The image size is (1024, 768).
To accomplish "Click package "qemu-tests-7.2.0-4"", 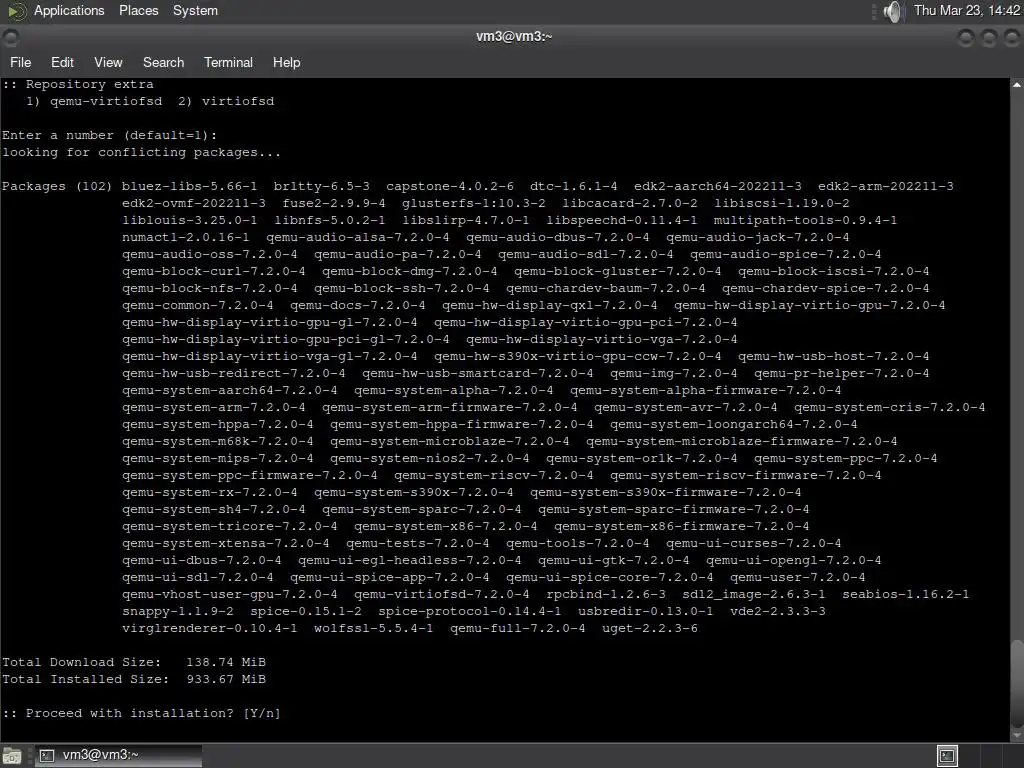I will click(417, 543).
